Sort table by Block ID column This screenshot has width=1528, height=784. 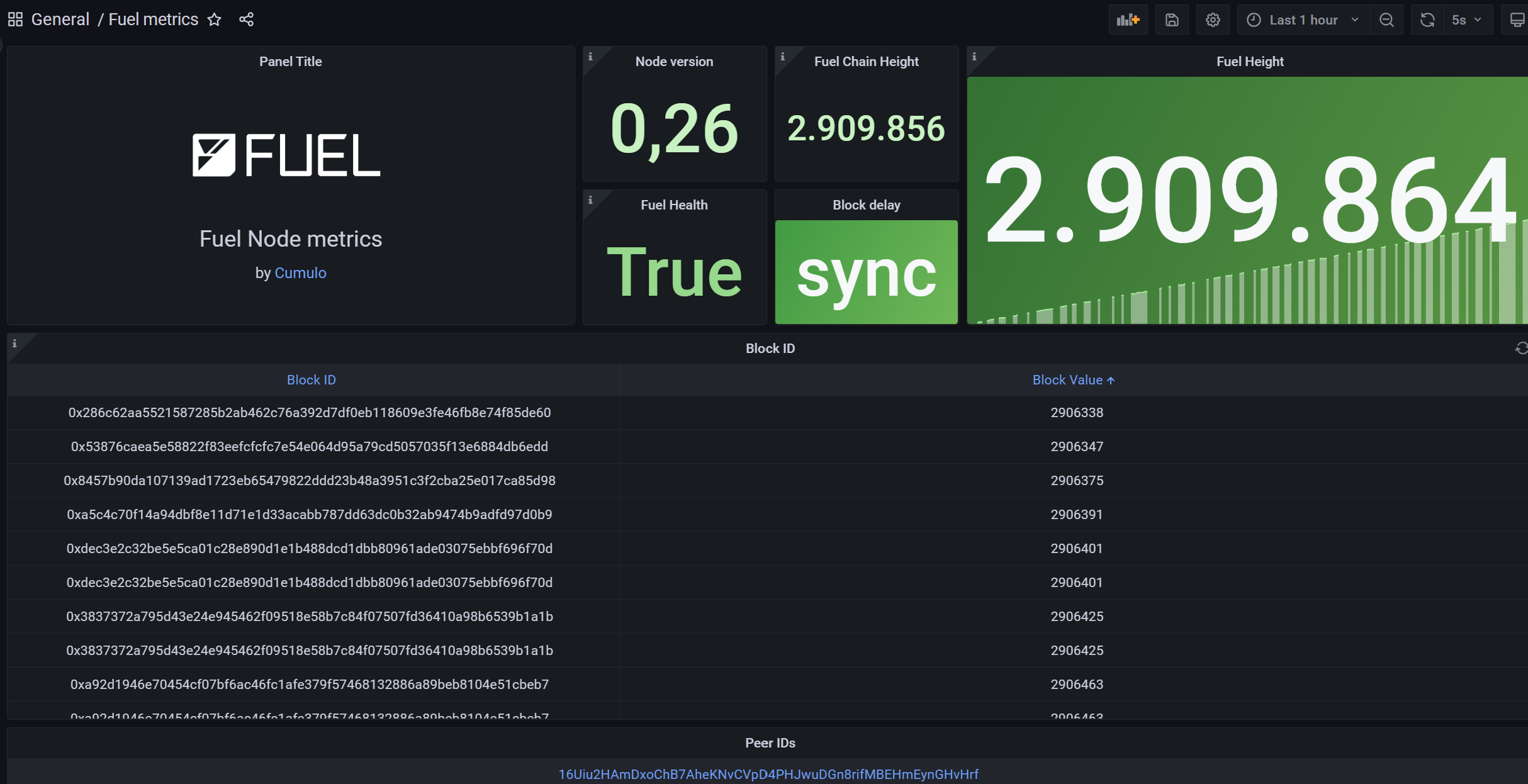(x=311, y=380)
